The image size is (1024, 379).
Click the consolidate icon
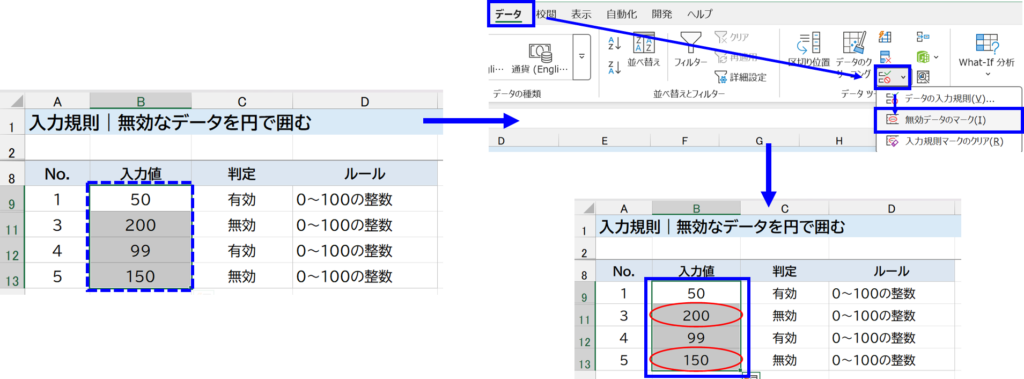click(923, 37)
